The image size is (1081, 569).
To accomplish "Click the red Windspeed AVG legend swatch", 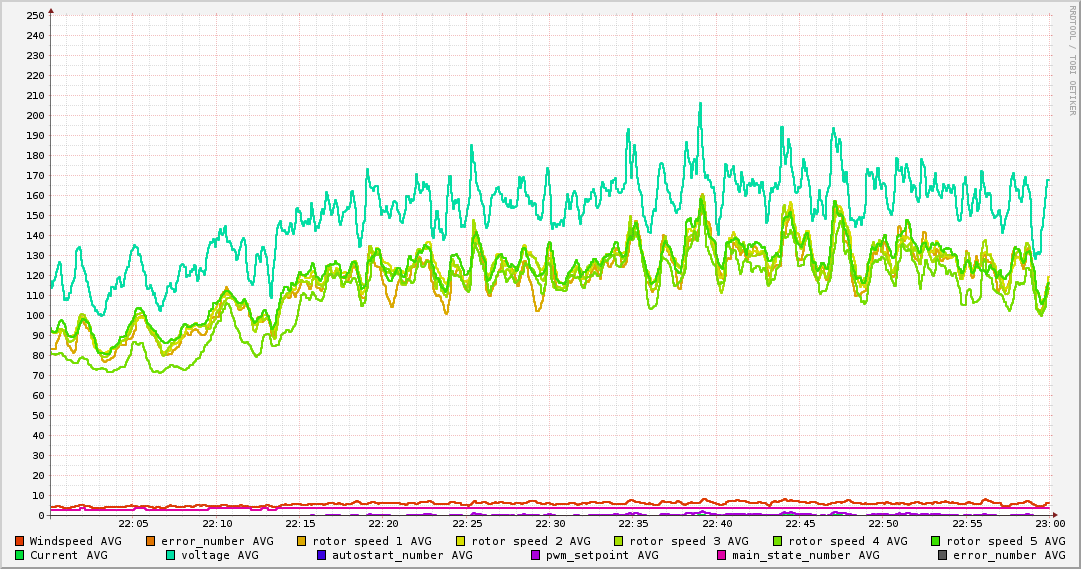I will pyautogui.click(x=19, y=541).
